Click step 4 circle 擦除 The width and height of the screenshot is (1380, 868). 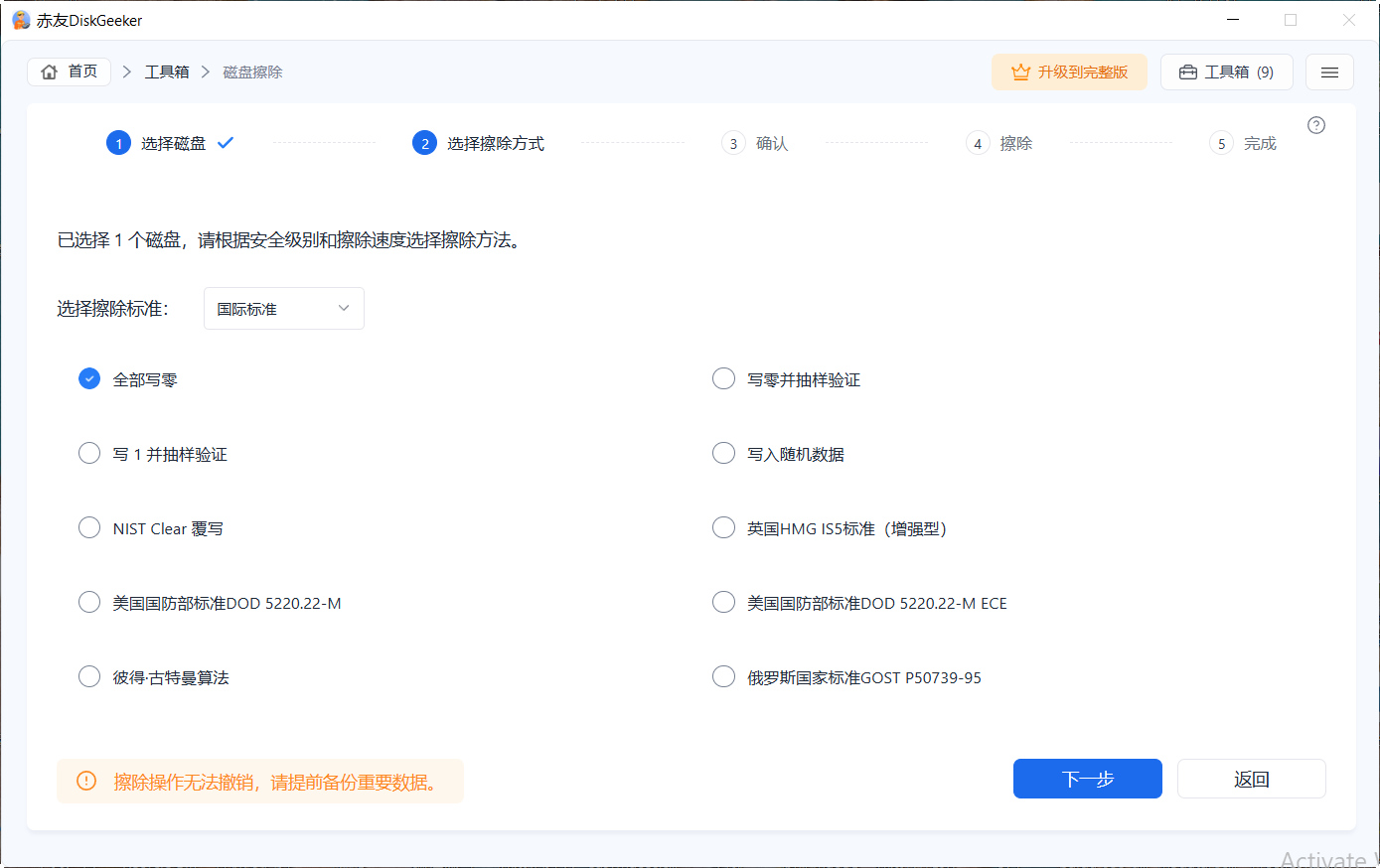click(x=978, y=143)
